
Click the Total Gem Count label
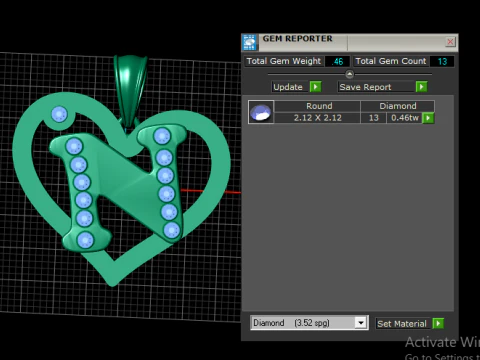pyautogui.click(x=391, y=61)
